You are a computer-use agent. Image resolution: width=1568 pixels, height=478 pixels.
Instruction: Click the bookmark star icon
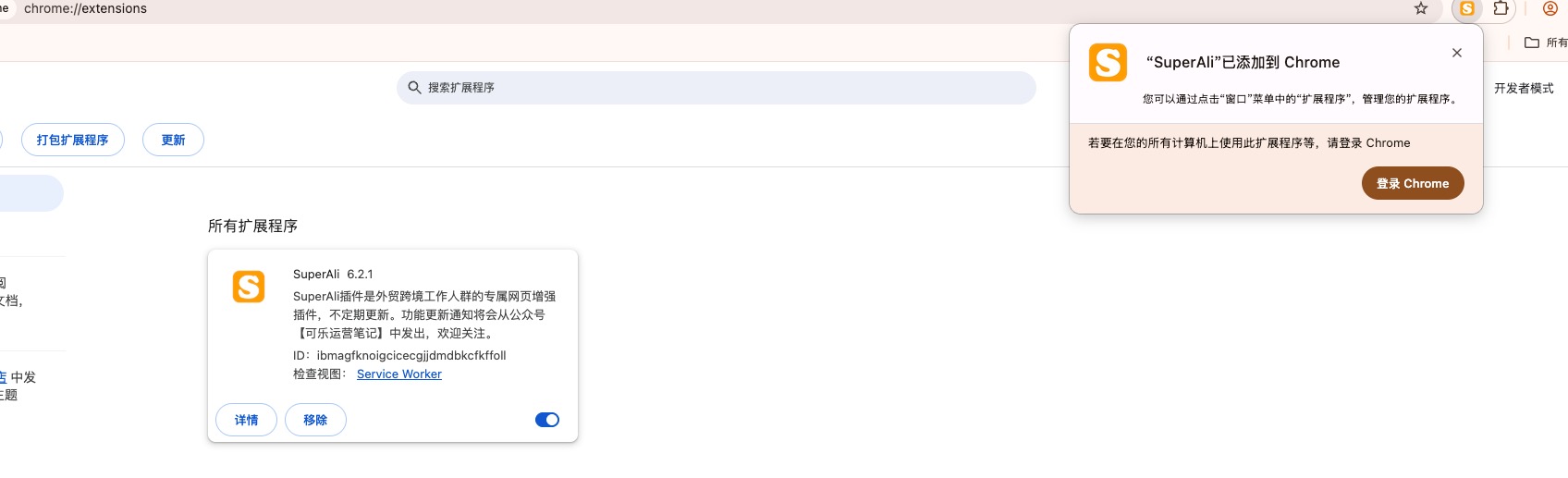click(1421, 9)
